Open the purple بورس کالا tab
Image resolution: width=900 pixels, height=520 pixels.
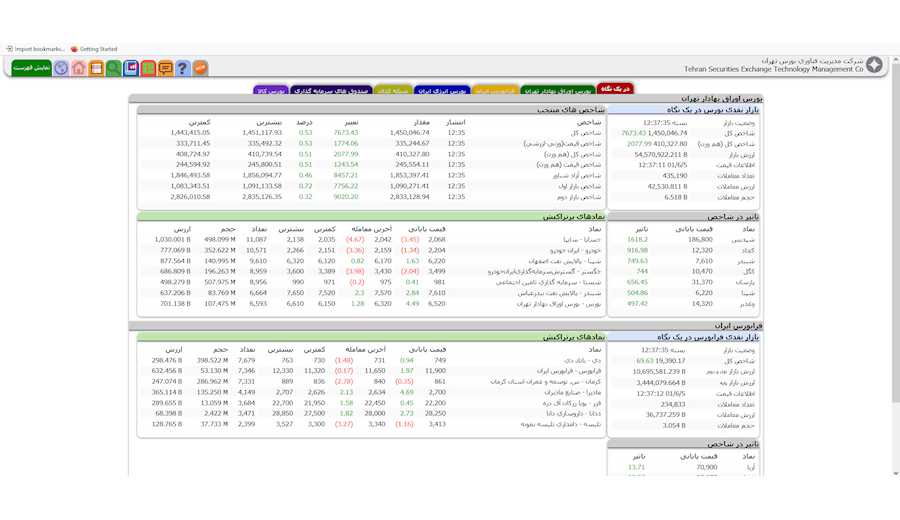click(271, 91)
